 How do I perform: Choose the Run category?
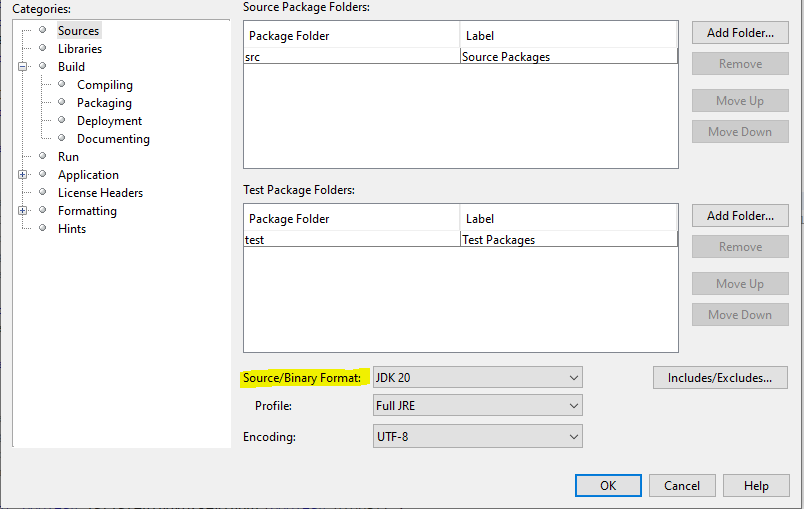pyautogui.click(x=68, y=157)
